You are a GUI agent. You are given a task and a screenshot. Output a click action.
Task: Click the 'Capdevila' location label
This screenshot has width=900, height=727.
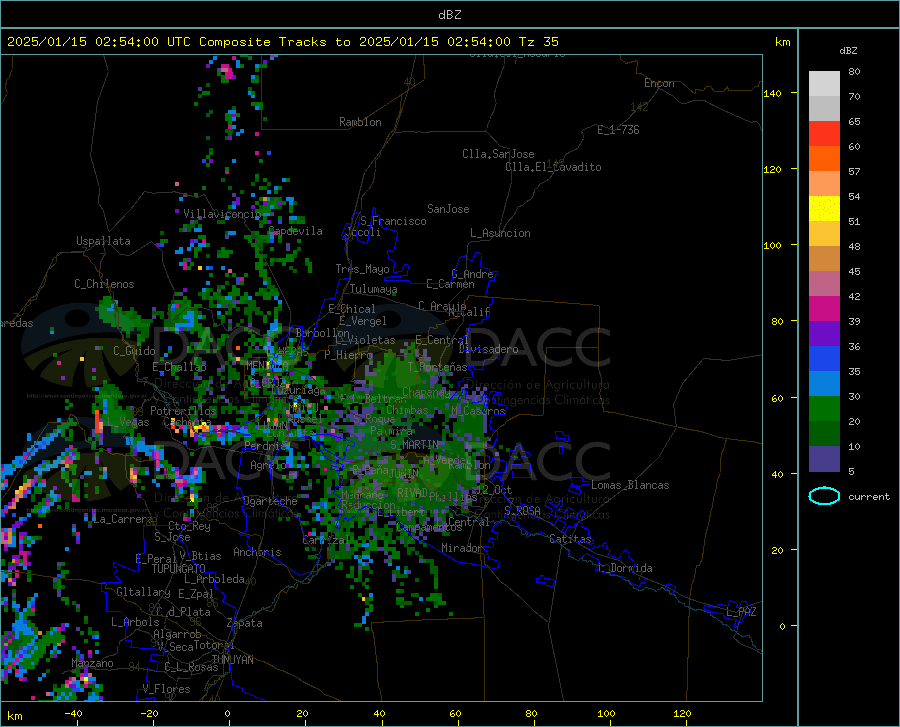click(296, 231)
